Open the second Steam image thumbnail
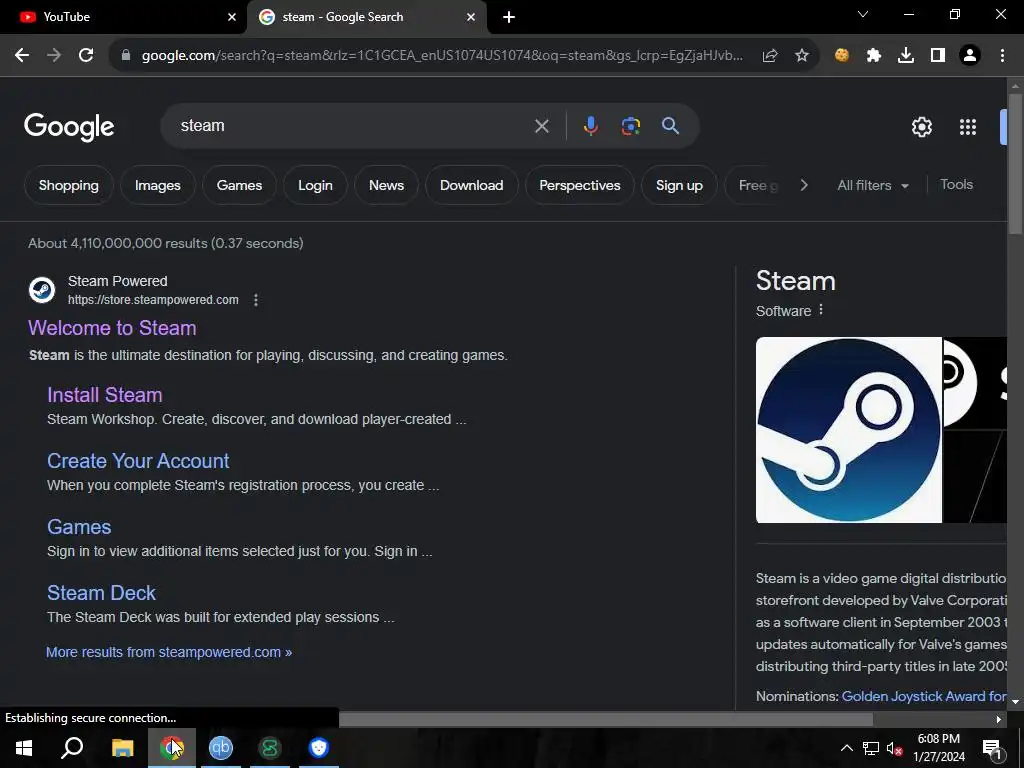Screen dimensions: 1024x768 (x=975, y=383)
